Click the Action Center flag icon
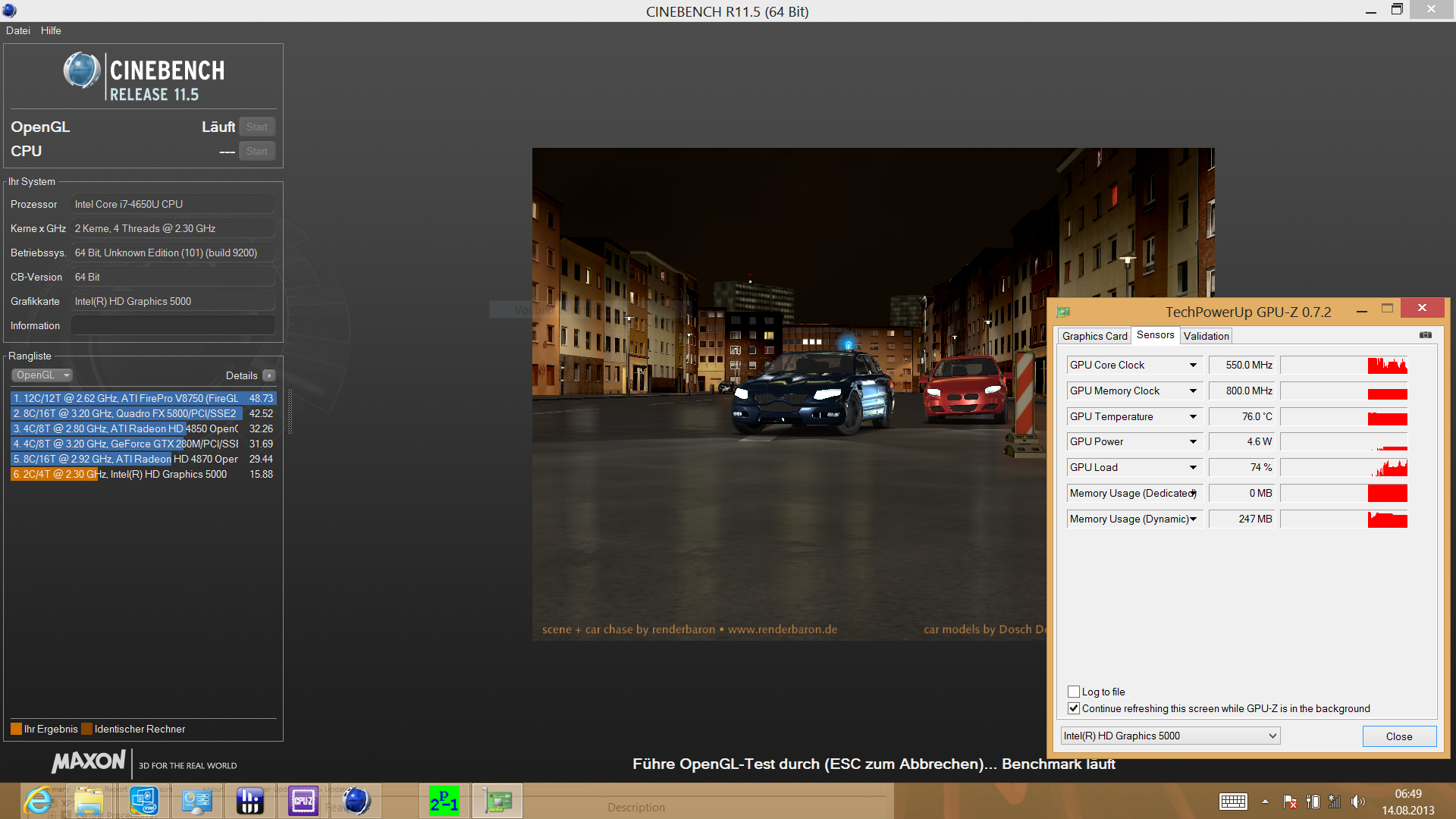Viewport: 1456px width, 819px height. tap(1289, 802)
